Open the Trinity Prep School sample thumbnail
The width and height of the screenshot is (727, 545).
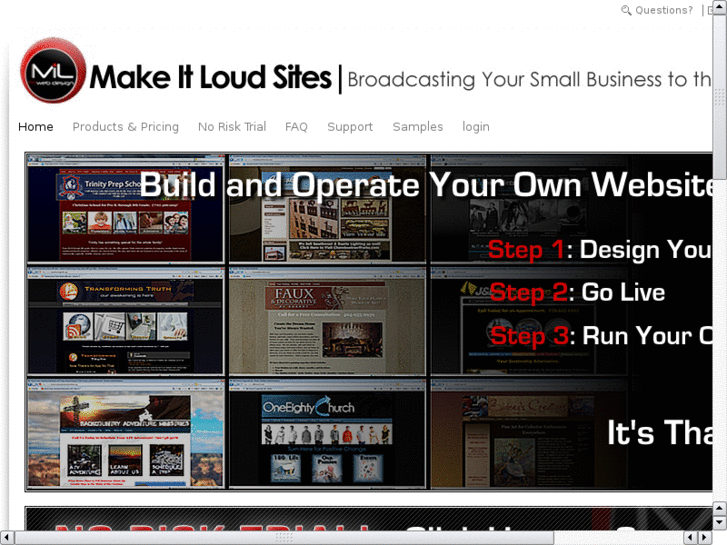(x=126, y=210)
